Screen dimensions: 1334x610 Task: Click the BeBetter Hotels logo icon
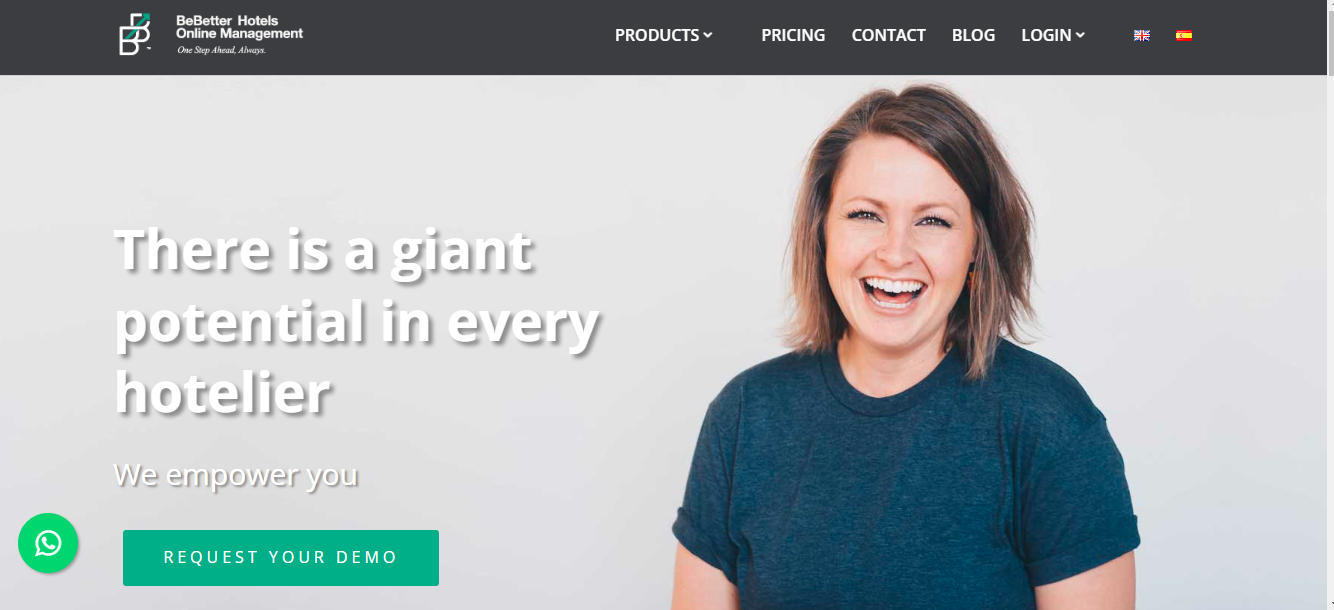[x=135, y=34]
